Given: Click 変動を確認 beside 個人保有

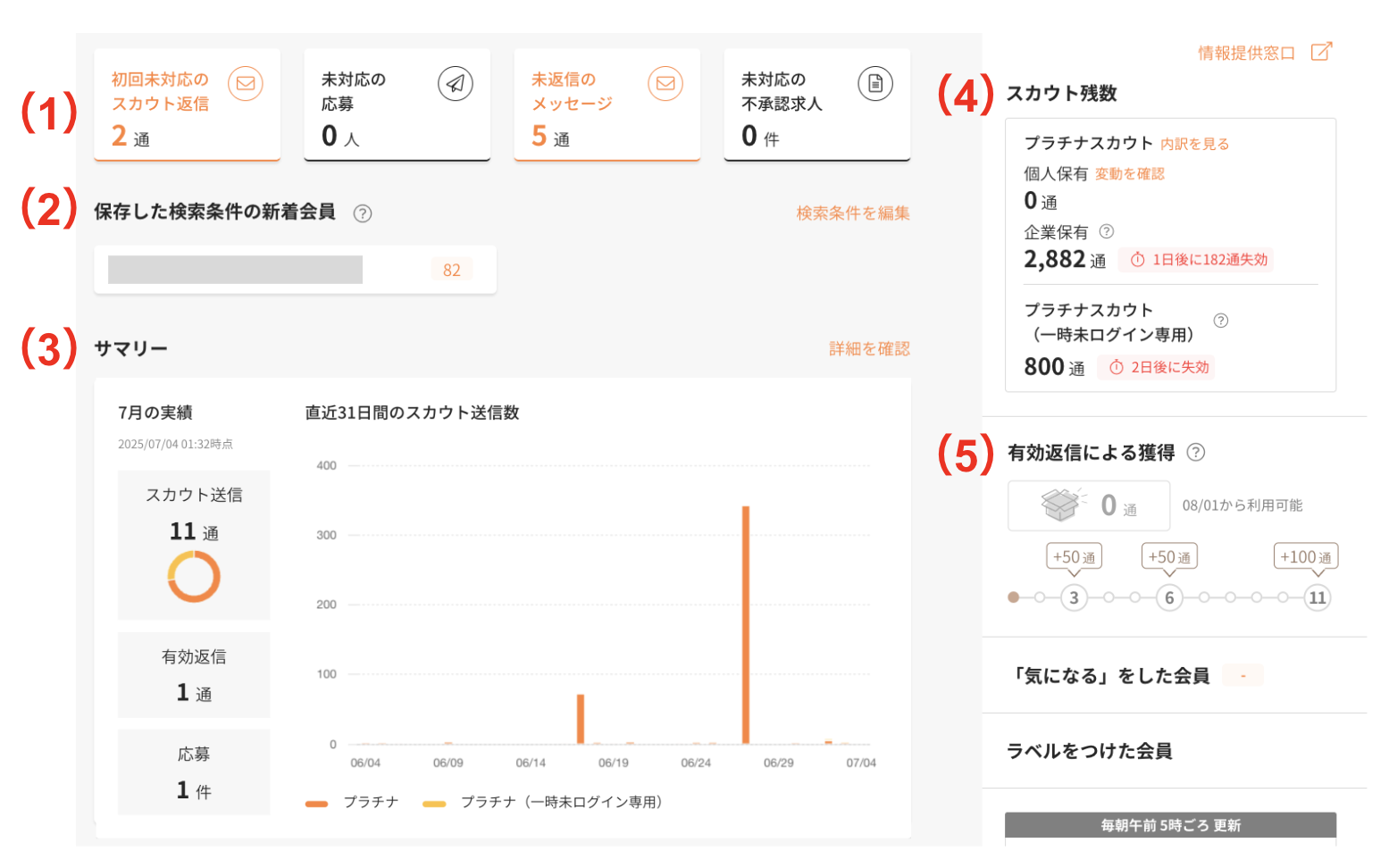Looking at the screenshot, I should coord(1129,174).
